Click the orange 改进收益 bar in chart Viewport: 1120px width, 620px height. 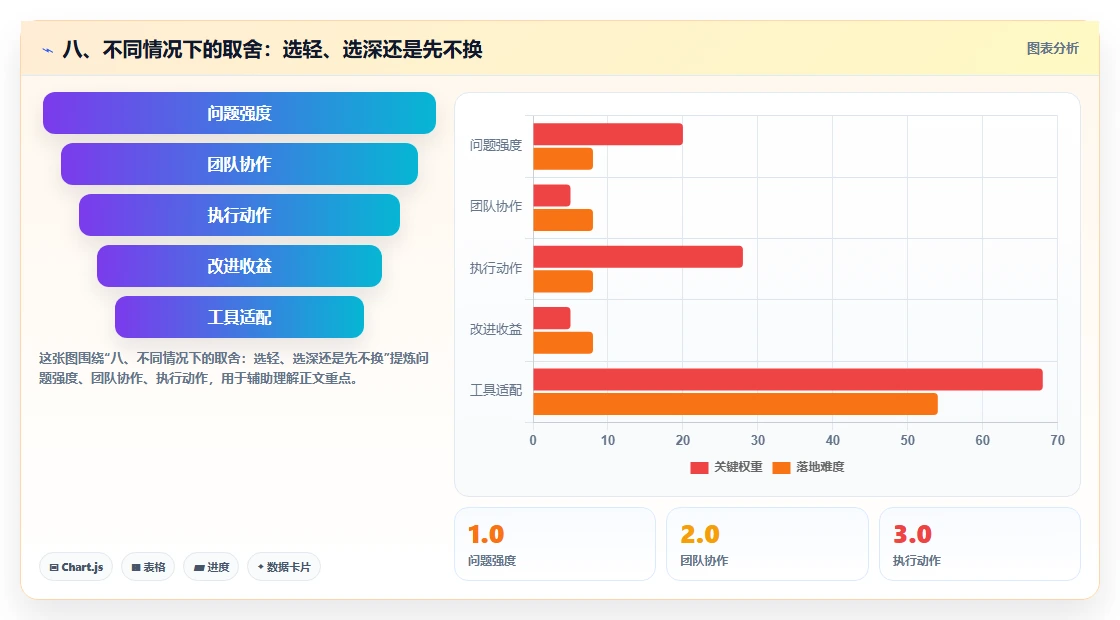point(563,343)
